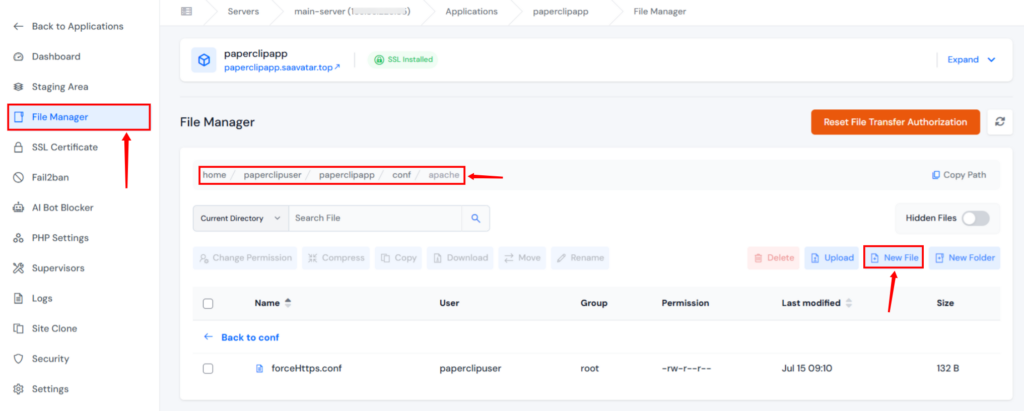
Task: Click the SSL Installed badge
Action: tap(403, 59)
